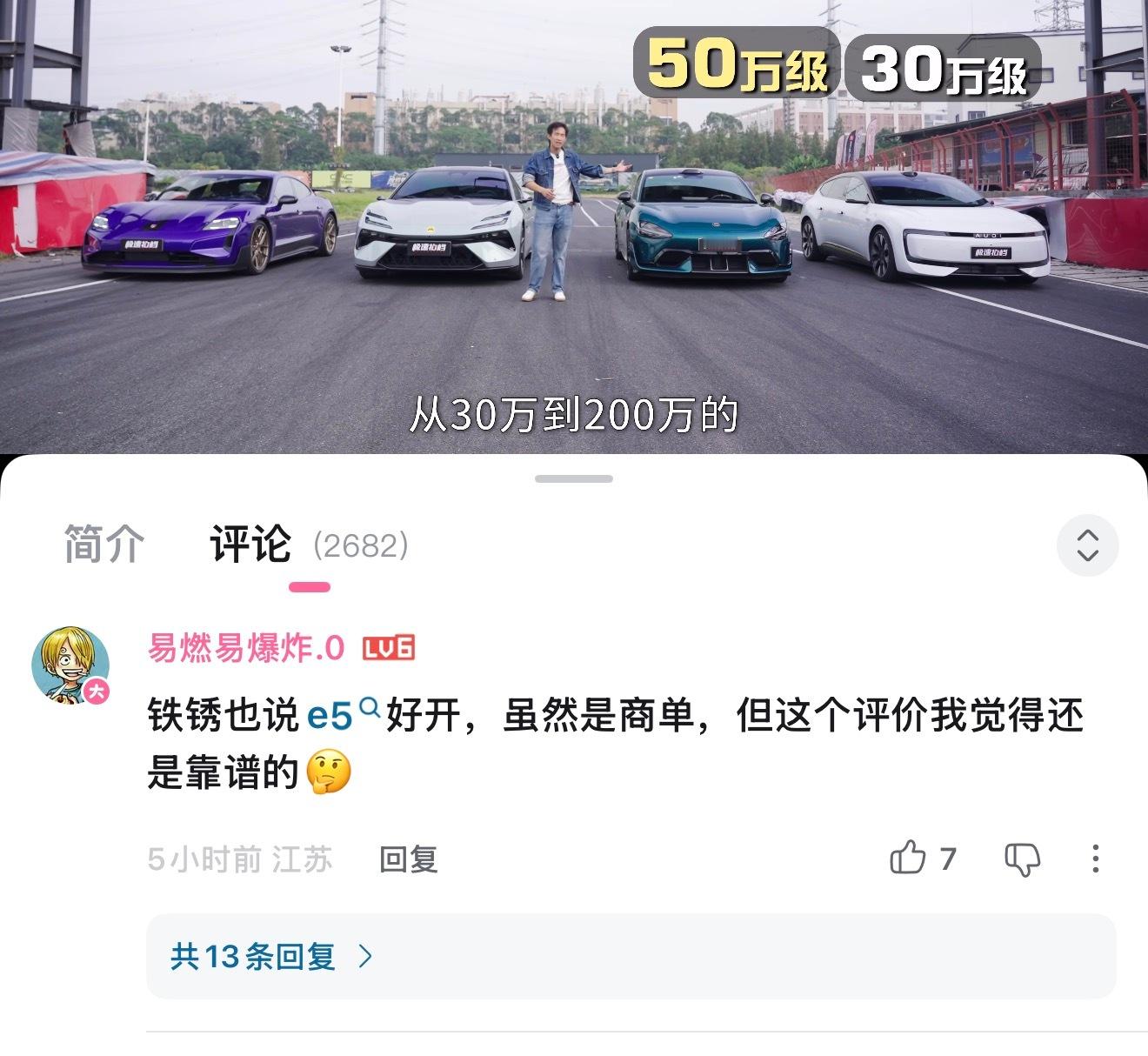The image size is (1148, 1056).
Task: Reply to the comment via 回复
Action: click(x=409, y=859)
